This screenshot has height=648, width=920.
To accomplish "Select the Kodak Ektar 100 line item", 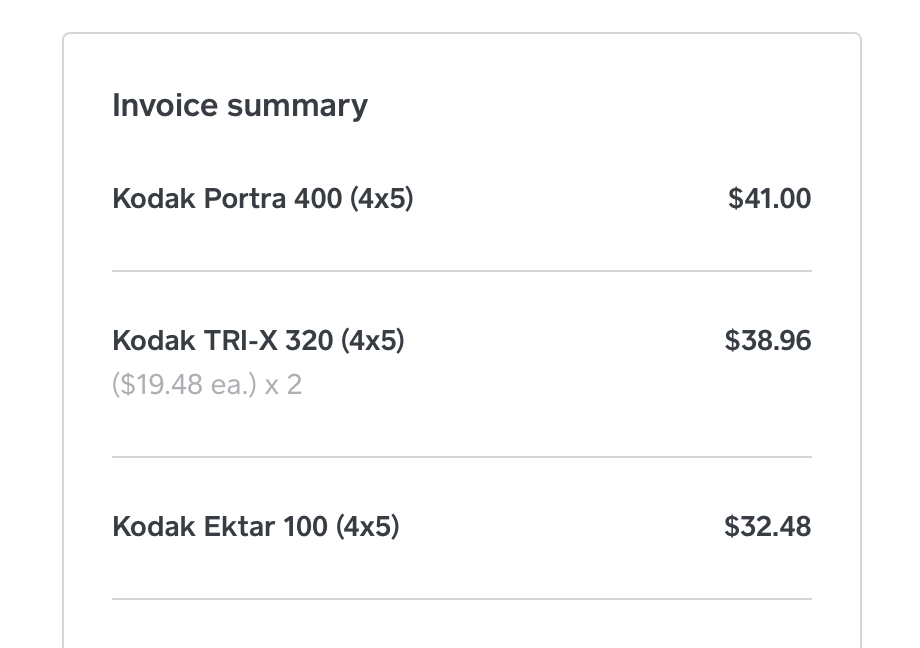I will tap(255, 526).
